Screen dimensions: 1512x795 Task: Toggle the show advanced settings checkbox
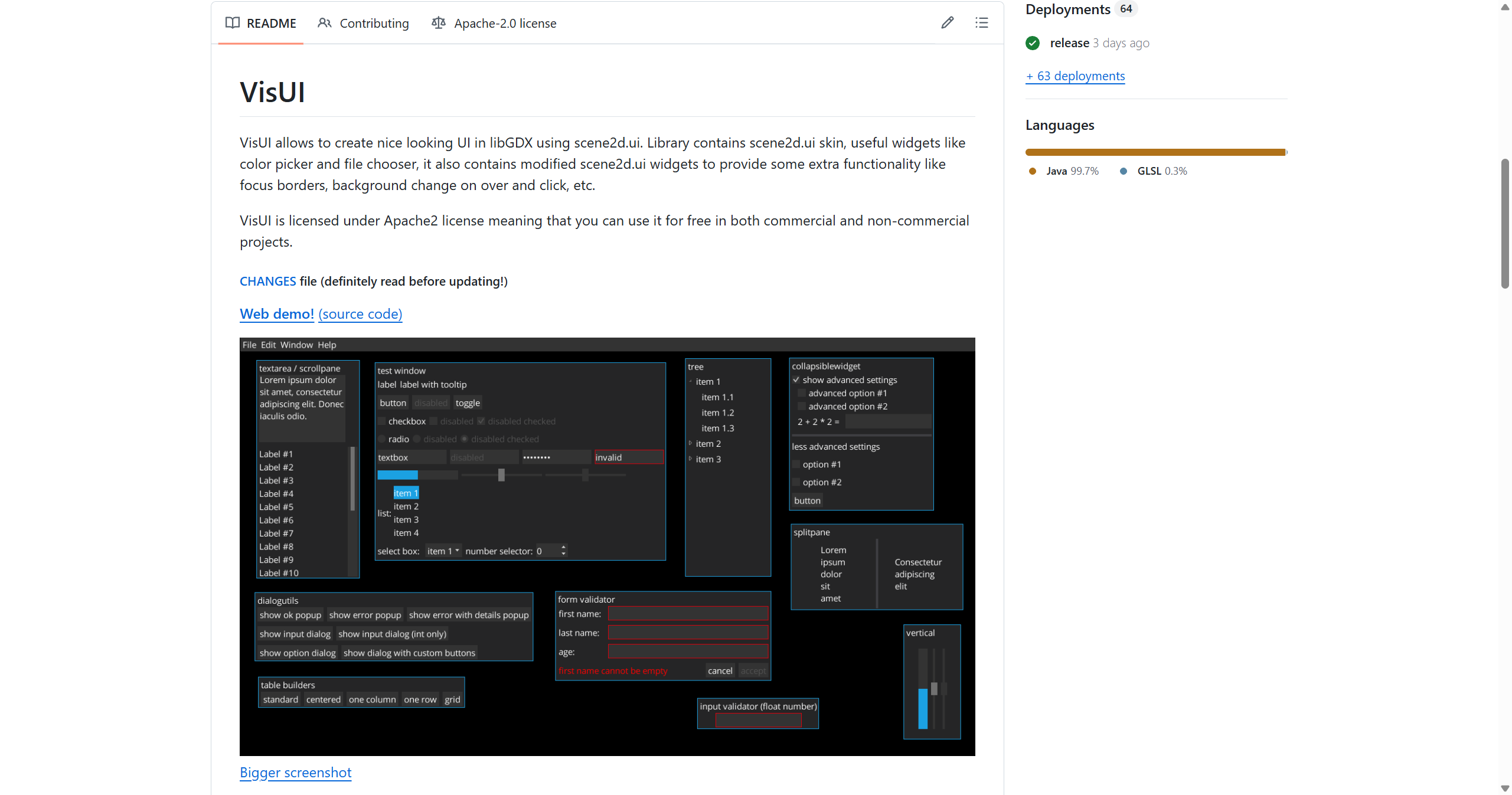click(796, 380)
